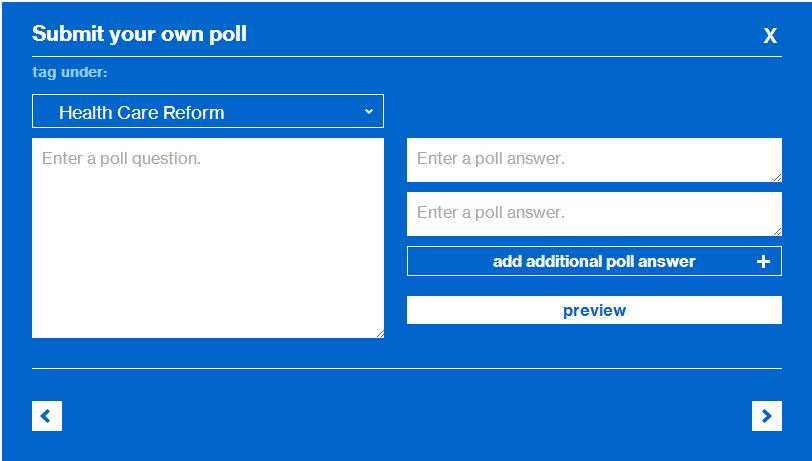Click the chevron arrow on tag selector
The height and width of the screenshot is (461, 812).
[368, 111]
